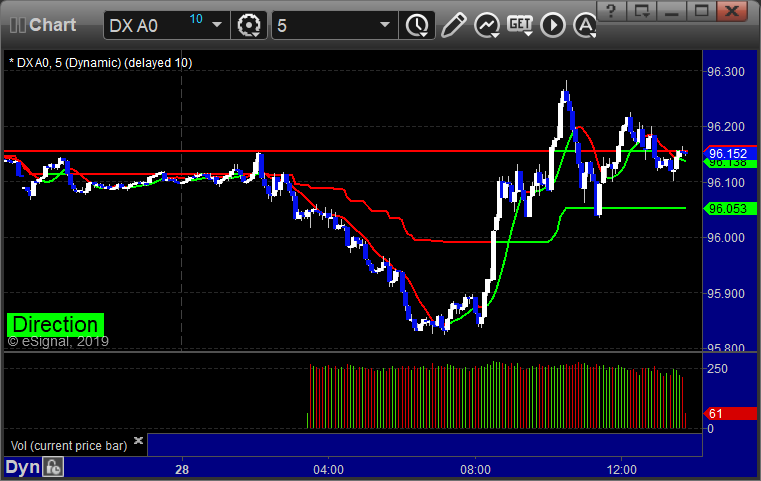Click the pop-out window icon
This screenshot has height=481, width=761.
coord(642,11)
